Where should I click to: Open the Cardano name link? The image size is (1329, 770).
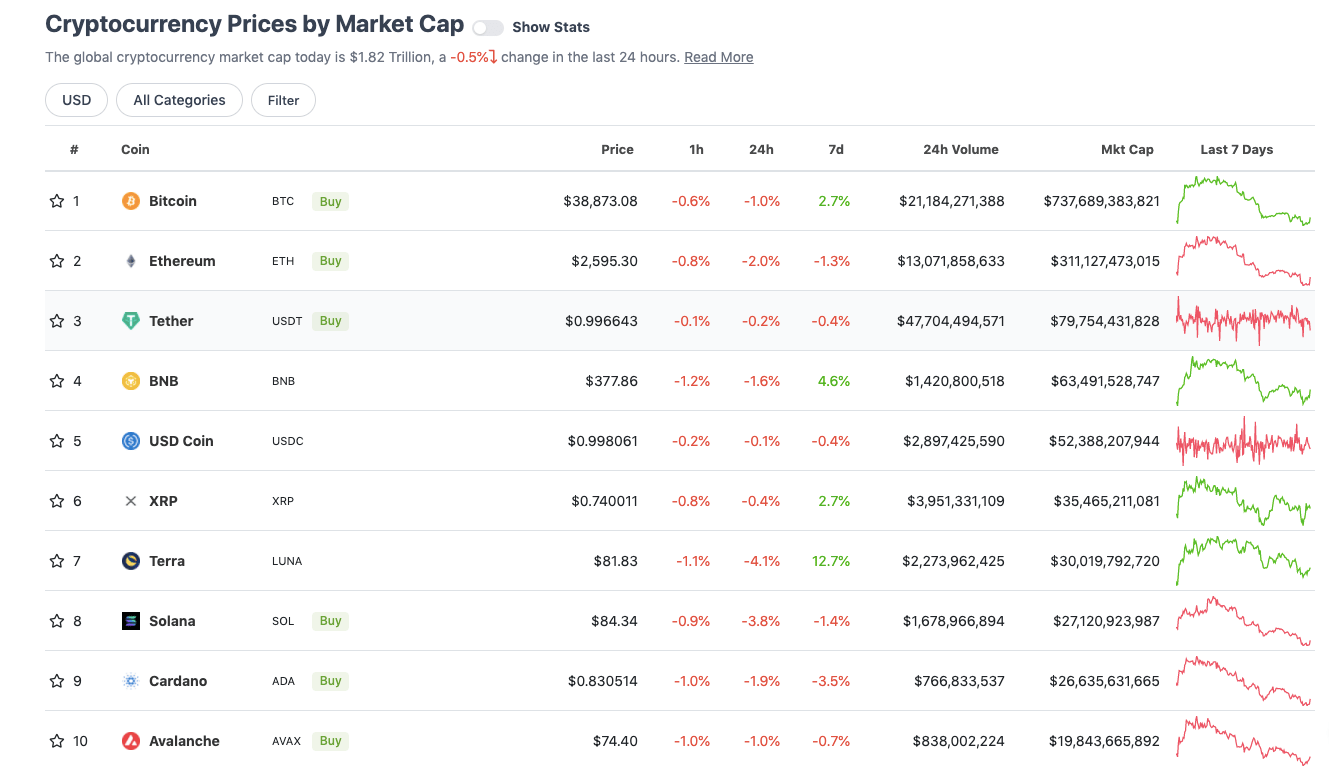tap(178, 681)
